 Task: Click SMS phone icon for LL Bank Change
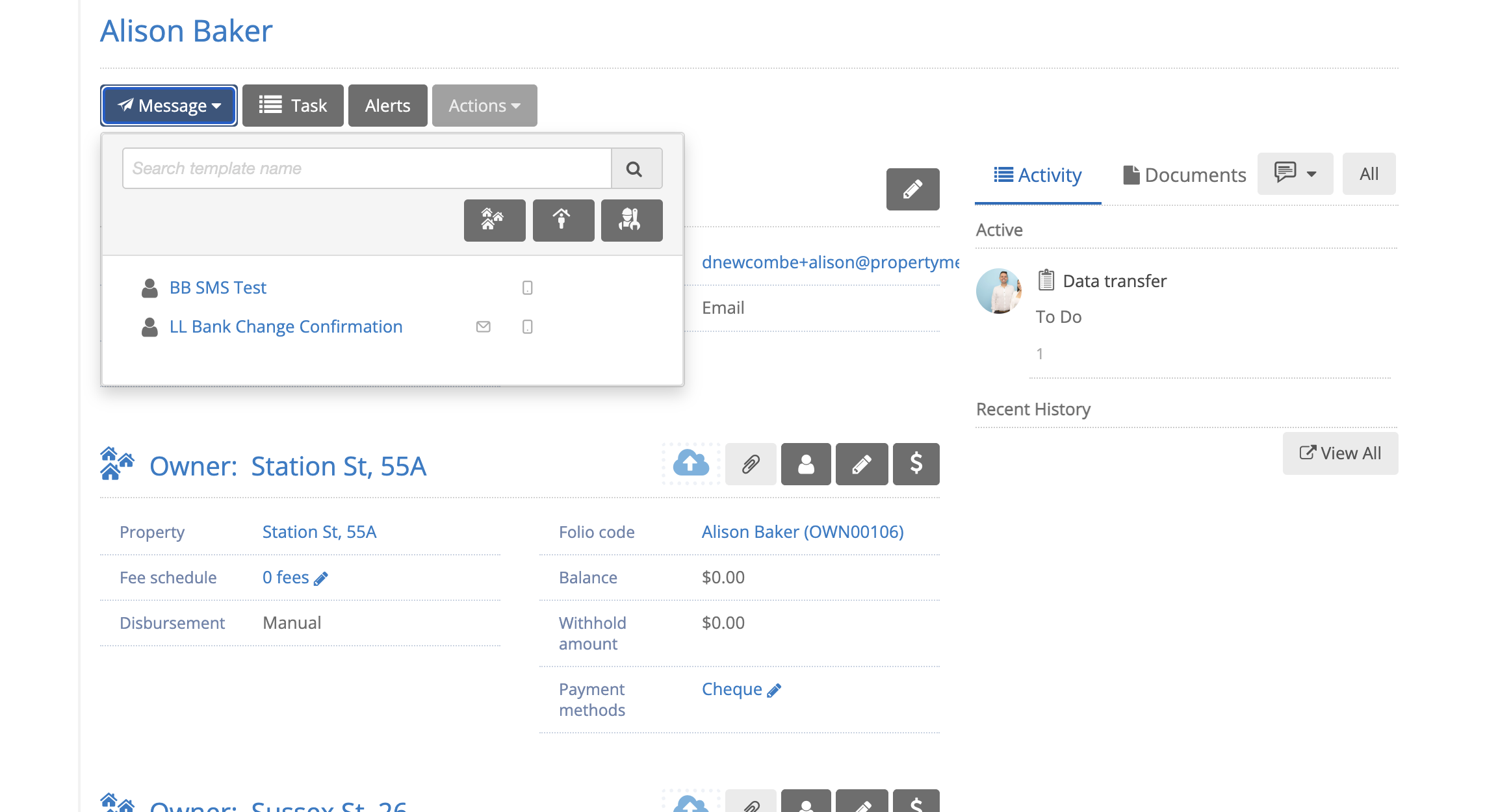pyautogui.click(x=527, y=327)
